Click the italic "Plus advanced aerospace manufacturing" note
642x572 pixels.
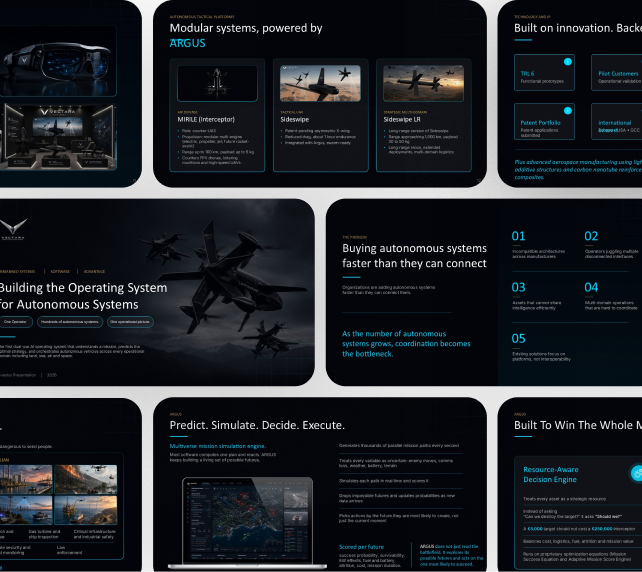[578, 170]
